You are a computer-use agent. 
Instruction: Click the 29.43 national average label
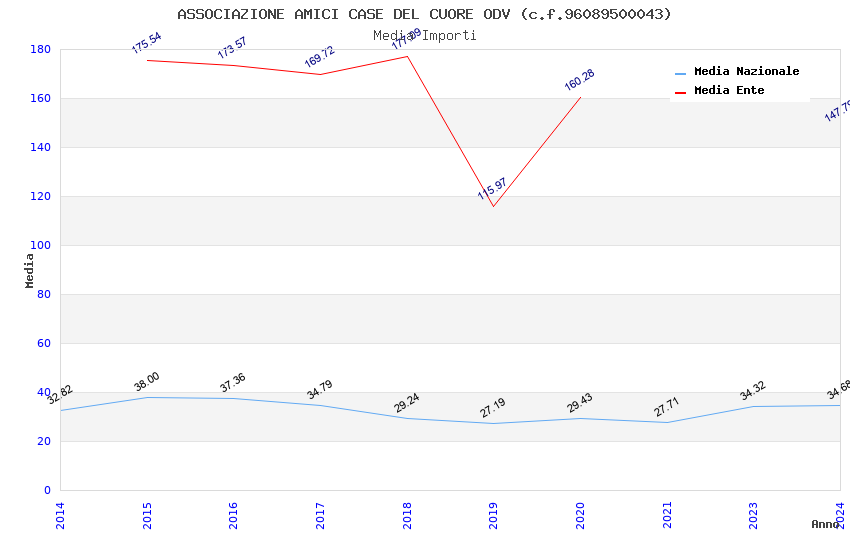[x=579, y=403]
